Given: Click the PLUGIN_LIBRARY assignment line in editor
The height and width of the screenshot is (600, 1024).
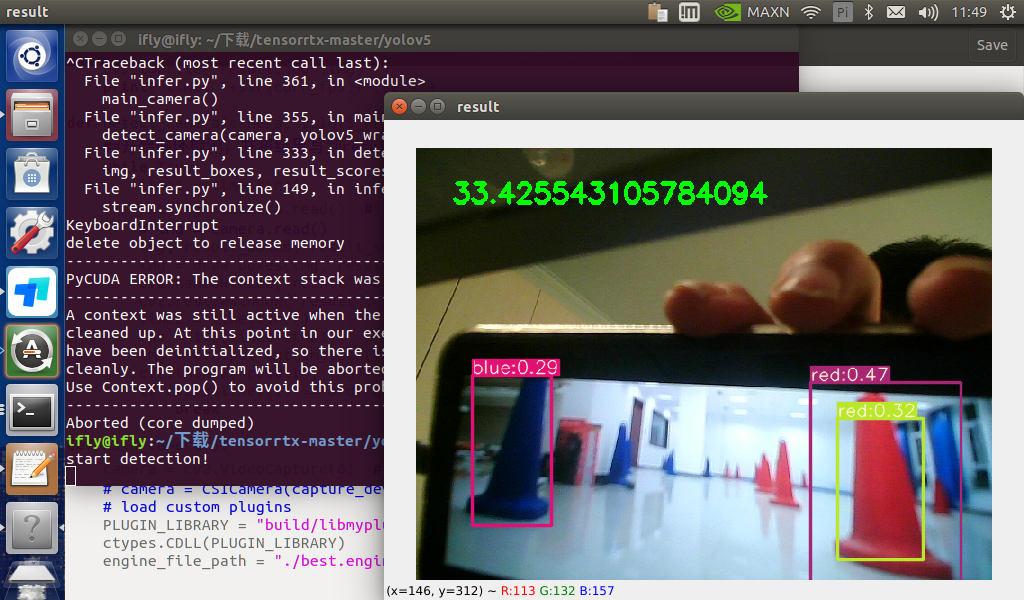Looking at the screenshot, I should (243, 526).
